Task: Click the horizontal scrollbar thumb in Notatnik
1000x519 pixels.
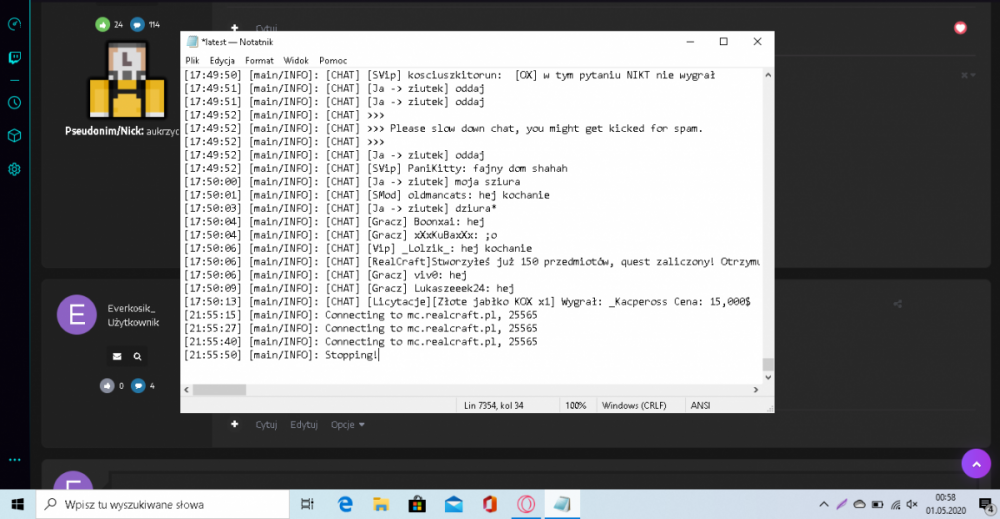Action: 219,390
